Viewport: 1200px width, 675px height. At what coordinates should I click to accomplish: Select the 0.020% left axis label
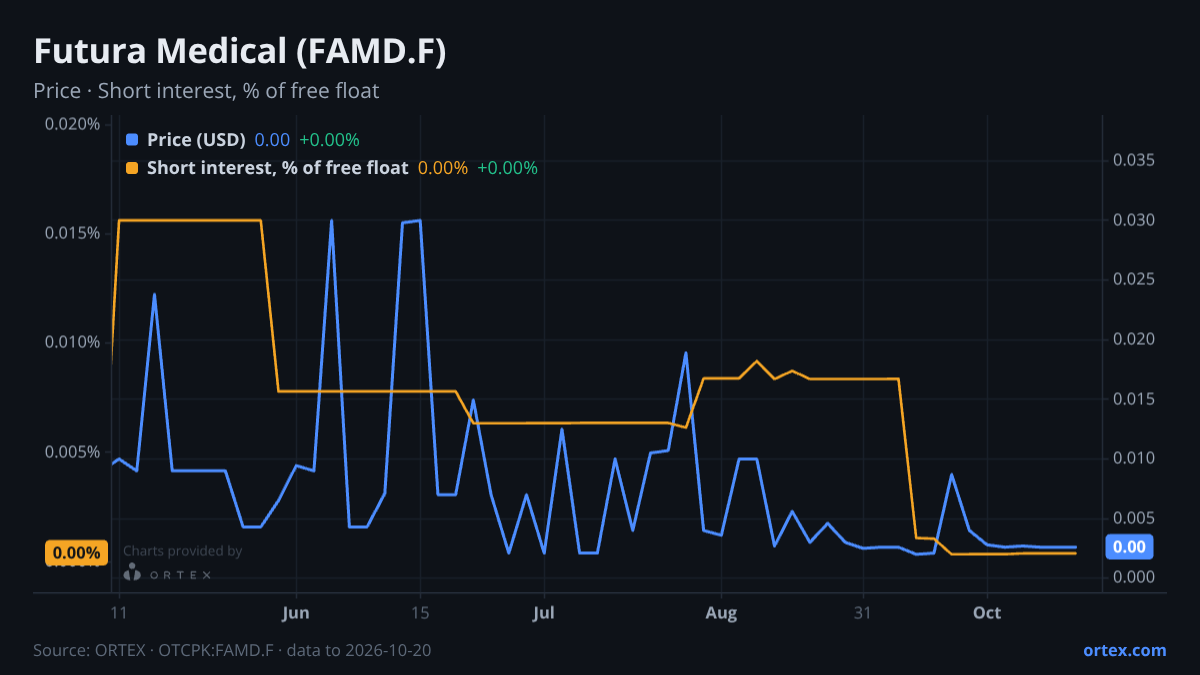tap(72, 124)
